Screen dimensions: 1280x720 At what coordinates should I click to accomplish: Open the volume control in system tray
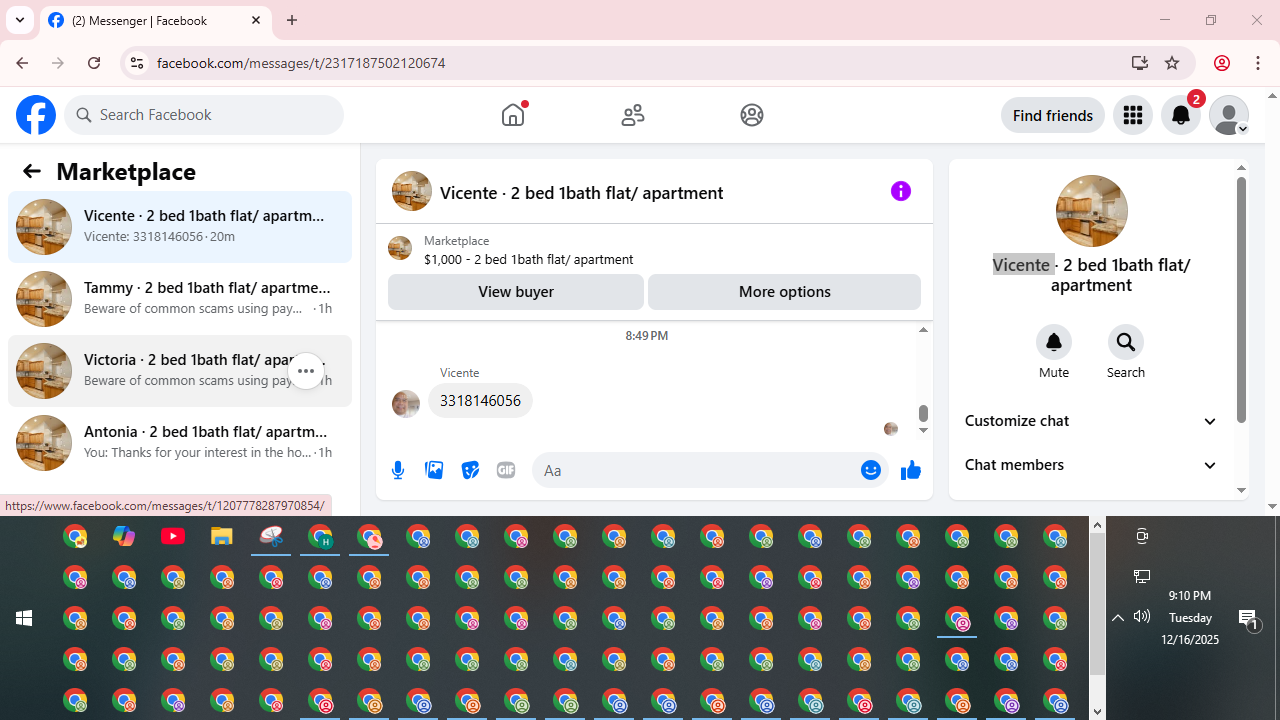coord(1142,617)
